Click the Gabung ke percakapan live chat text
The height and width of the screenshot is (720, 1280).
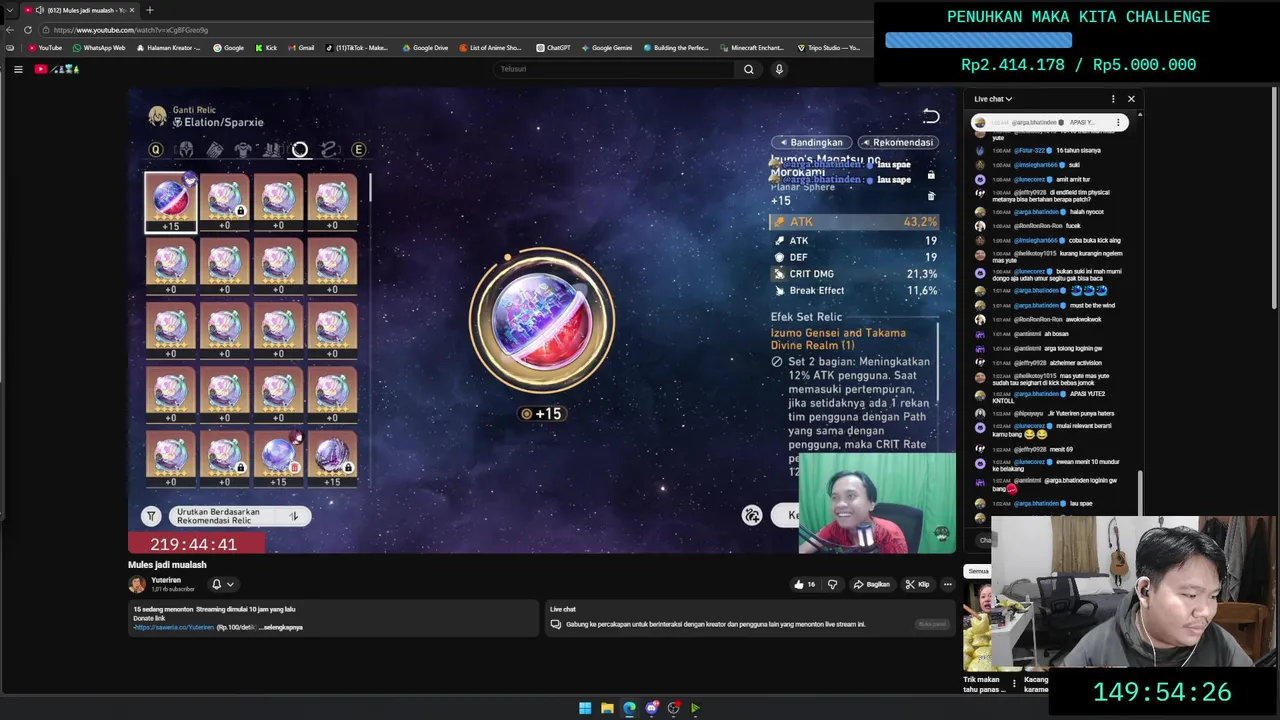click(x=715, y=624)
